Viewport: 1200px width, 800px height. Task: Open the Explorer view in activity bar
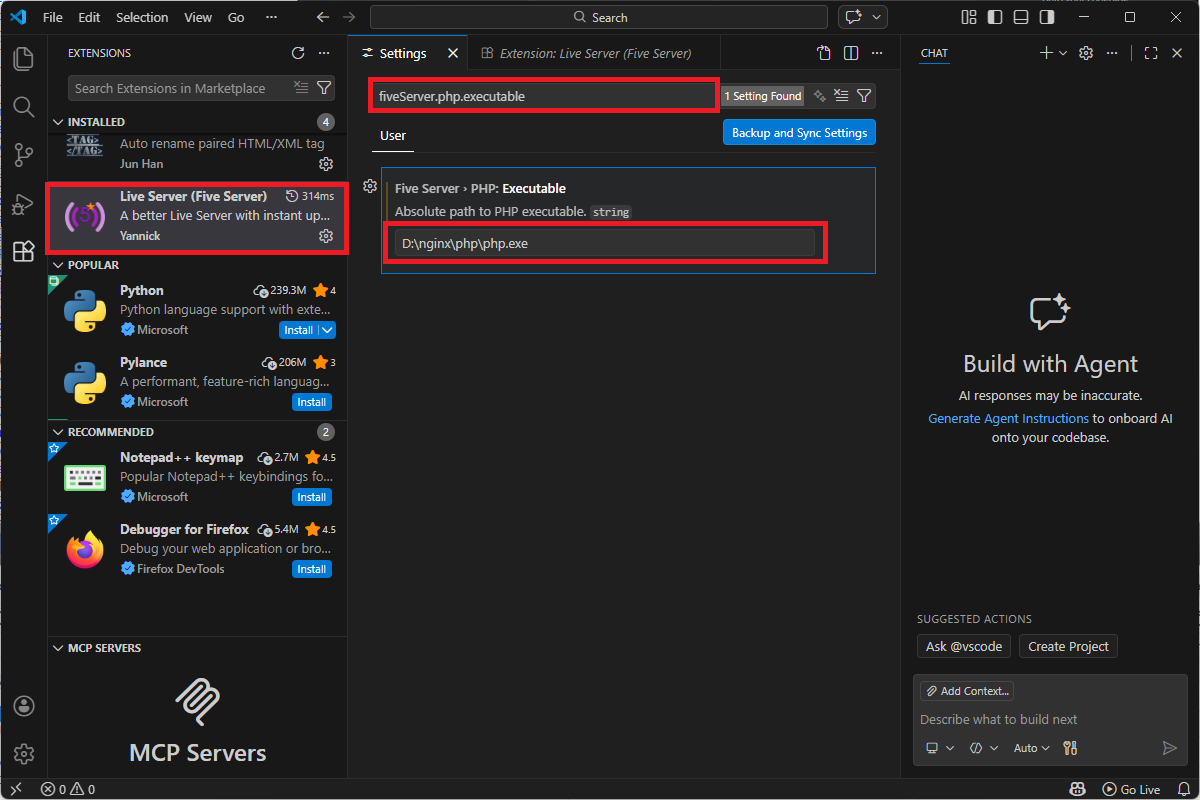point(24,58)
